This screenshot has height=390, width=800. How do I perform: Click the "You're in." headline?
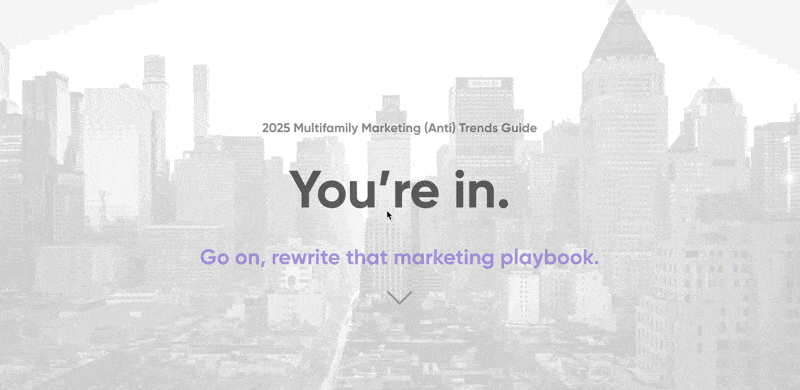pos(399,189)
